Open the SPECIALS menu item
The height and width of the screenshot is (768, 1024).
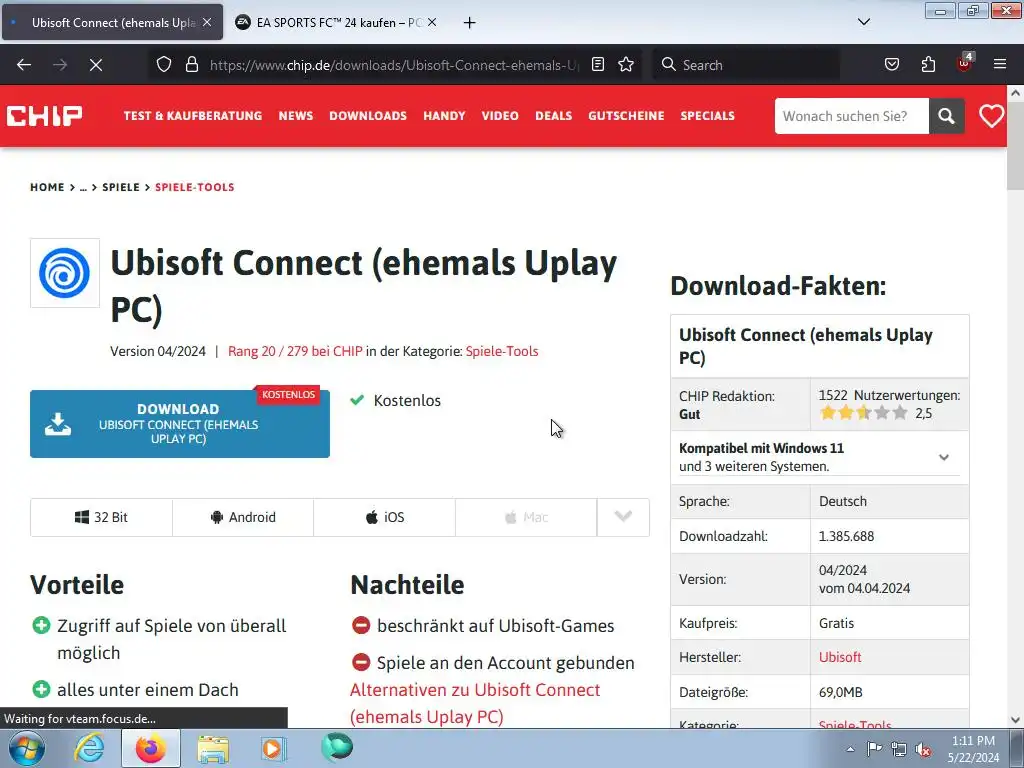(707, 116)
